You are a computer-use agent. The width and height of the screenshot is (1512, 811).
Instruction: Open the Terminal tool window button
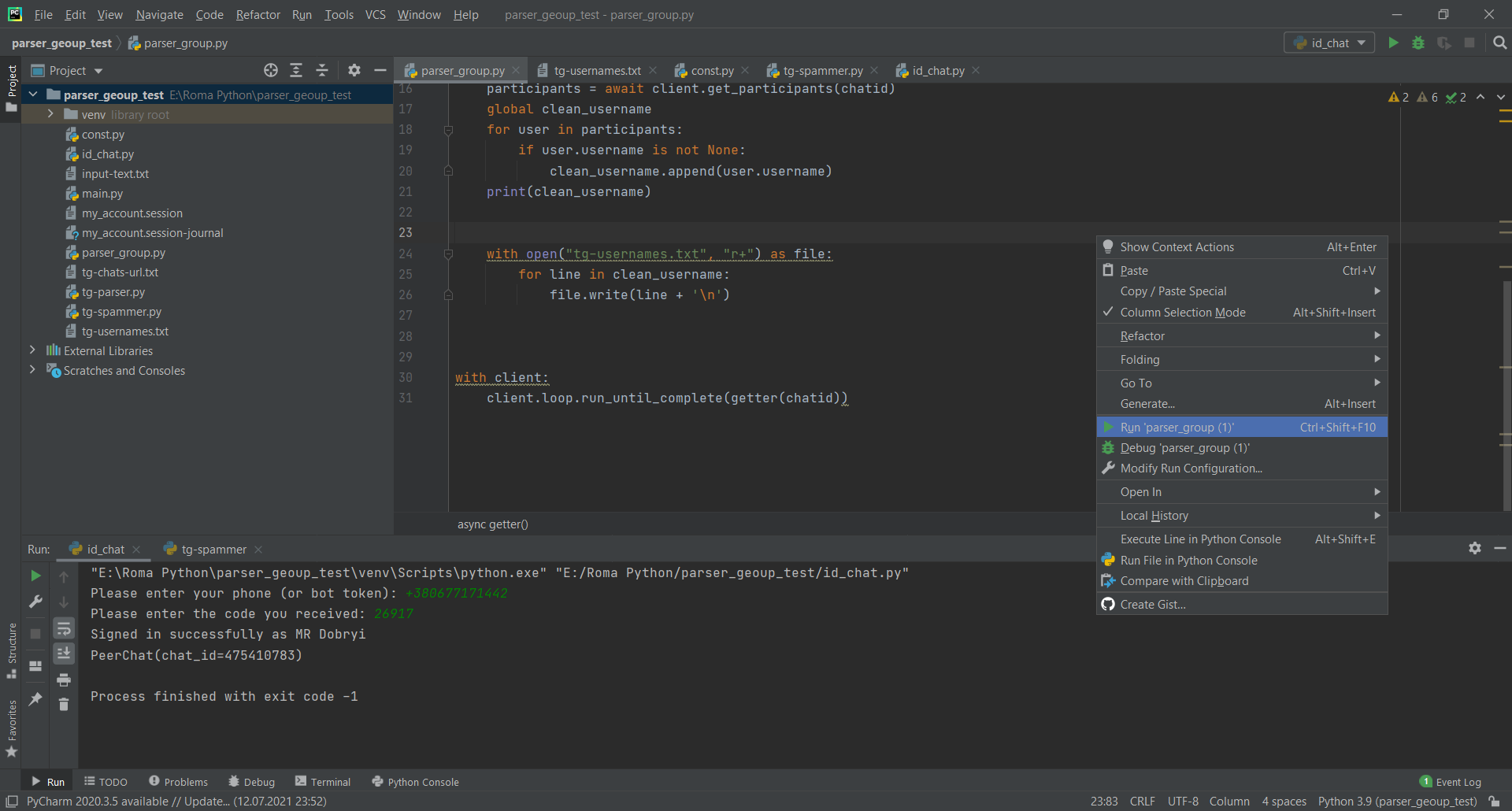tap(323, 782)
